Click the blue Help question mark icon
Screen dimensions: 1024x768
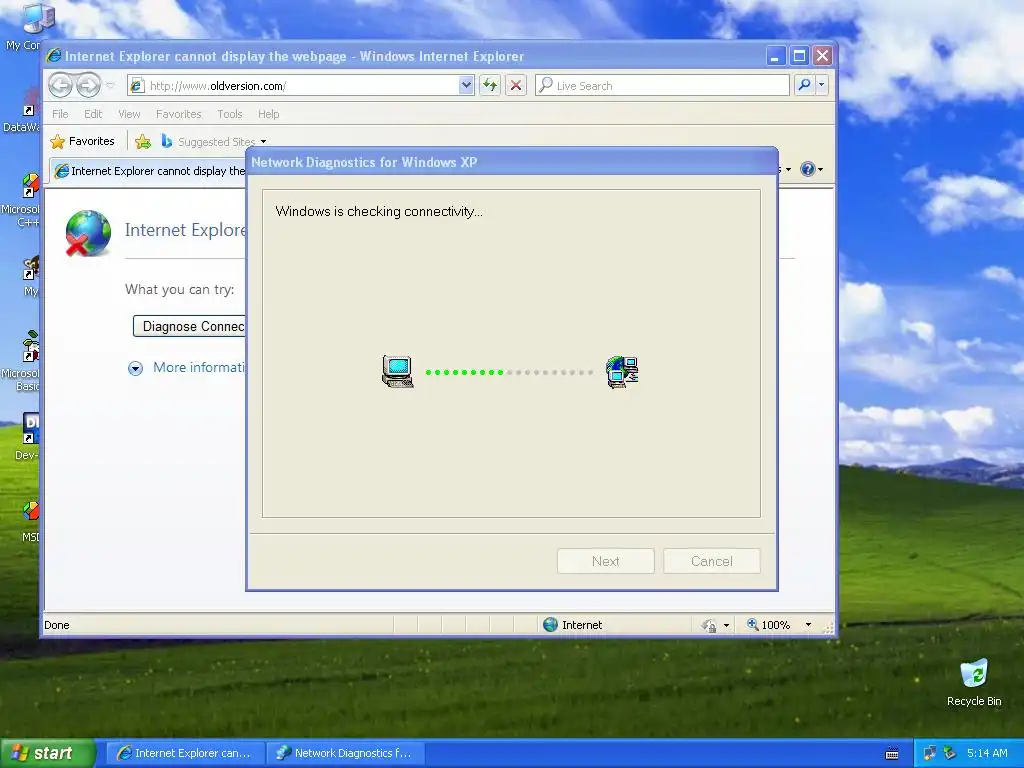click(807, 170)
